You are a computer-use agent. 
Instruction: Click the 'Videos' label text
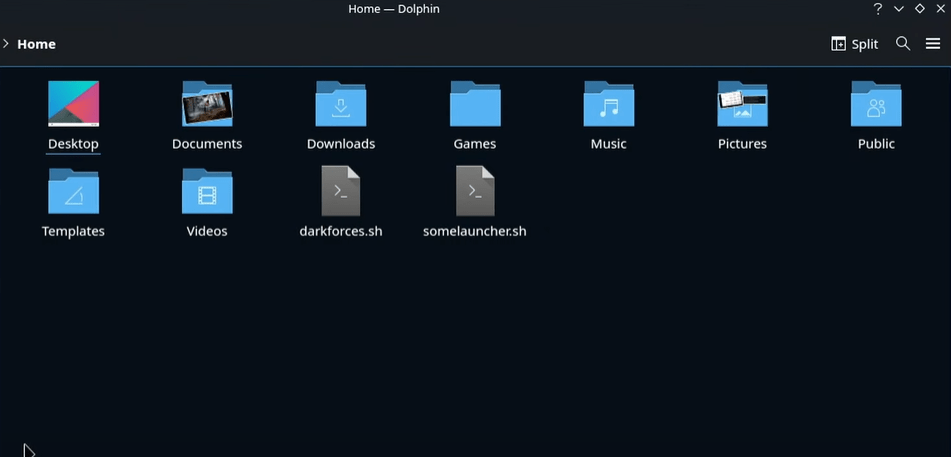click(x=207, y=231)
